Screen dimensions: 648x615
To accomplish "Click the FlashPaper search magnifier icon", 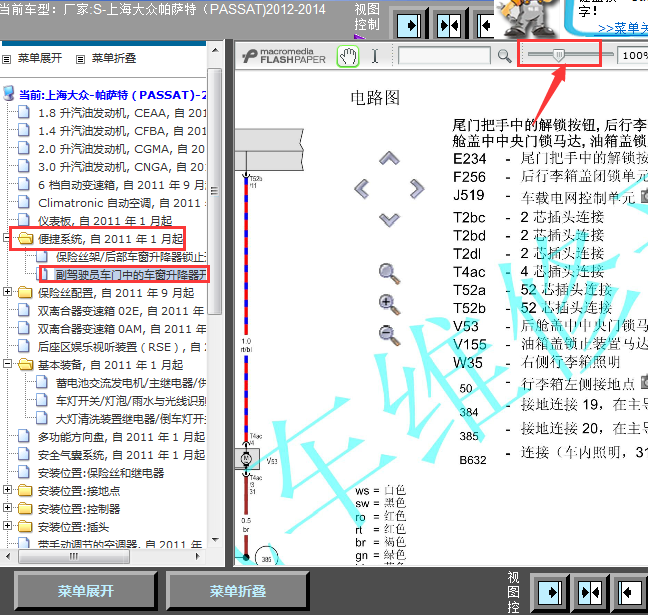I will [x=504, y=56].
